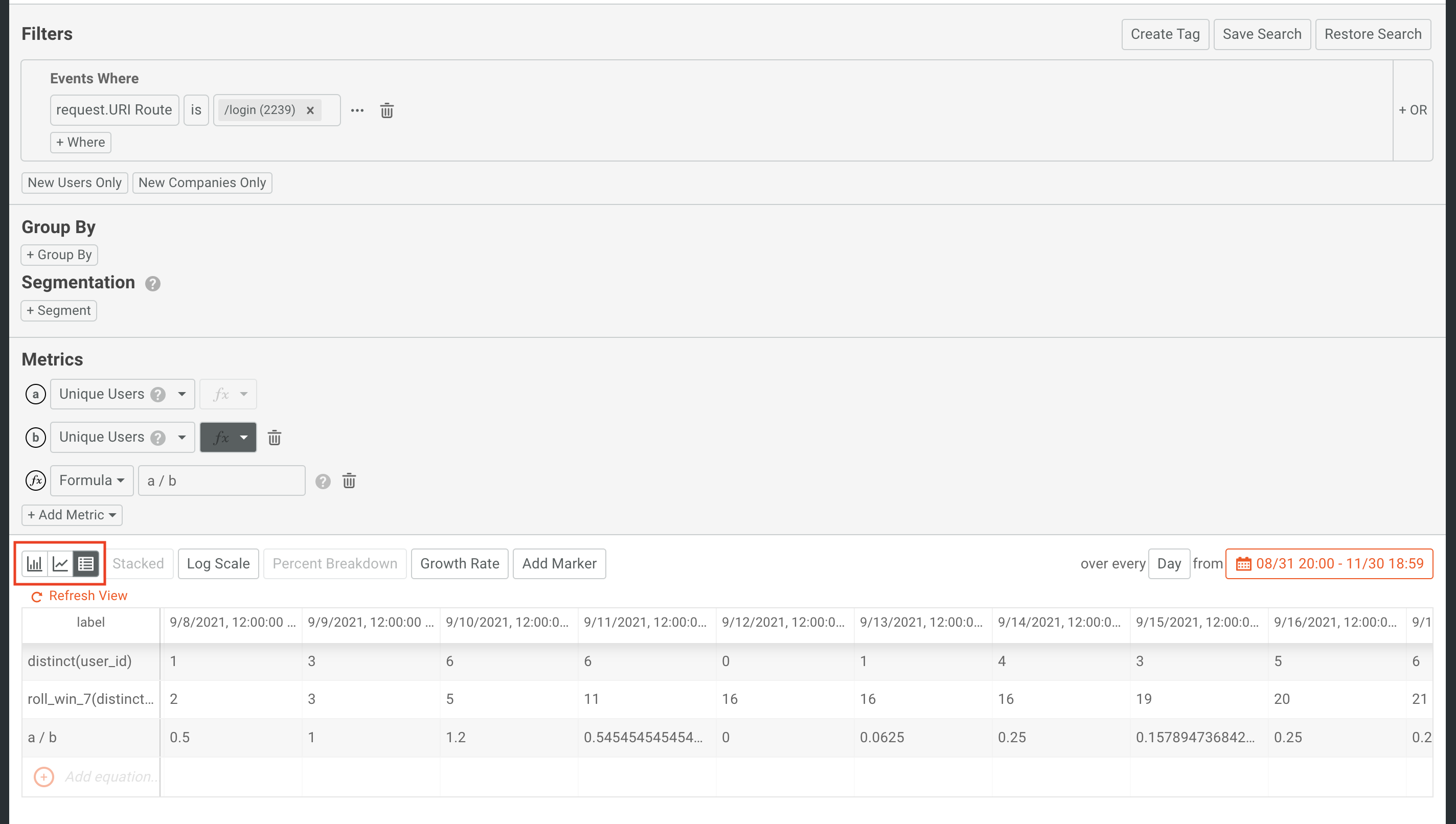Toggle Growth Rate on

pyautogui.click(x=460, y=563)
